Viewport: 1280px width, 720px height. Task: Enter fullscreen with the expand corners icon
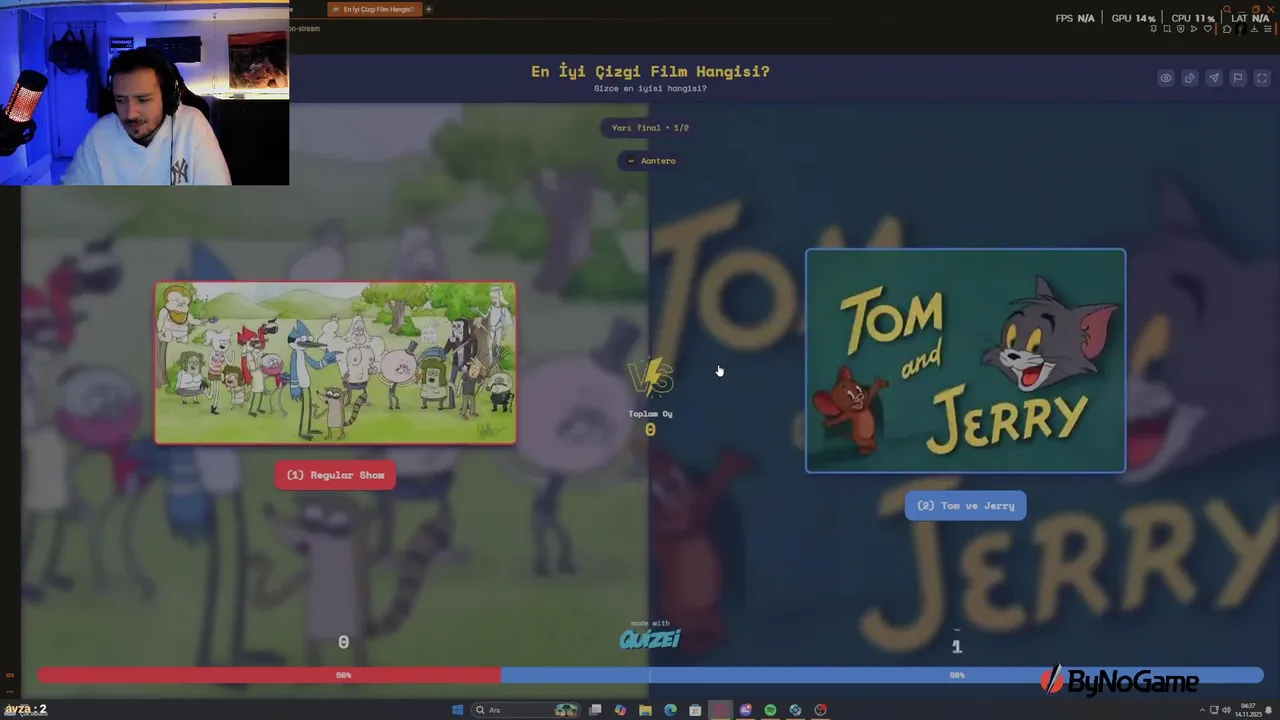[x=1262, y=78]
